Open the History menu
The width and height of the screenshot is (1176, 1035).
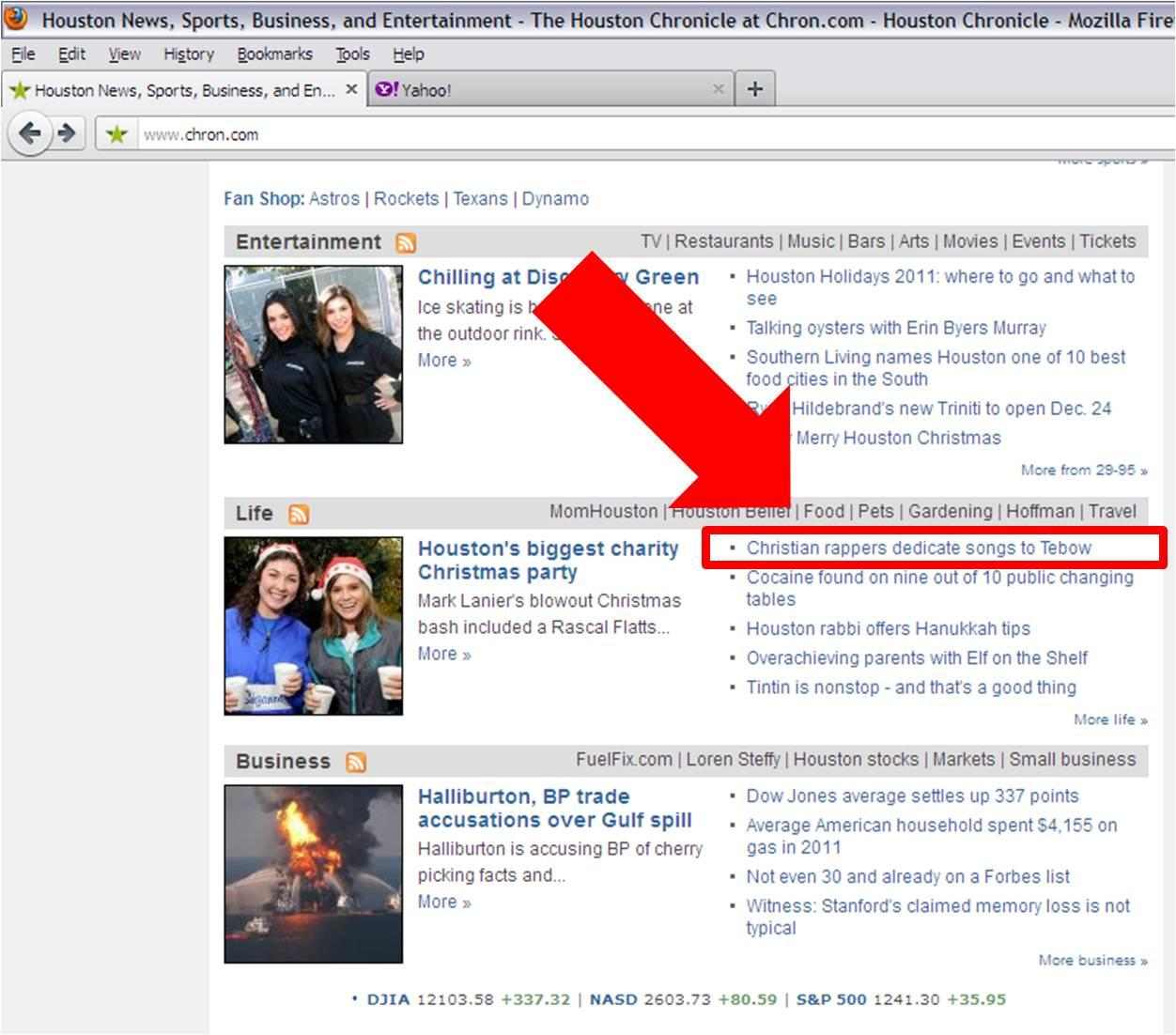[x=189, y=54]
